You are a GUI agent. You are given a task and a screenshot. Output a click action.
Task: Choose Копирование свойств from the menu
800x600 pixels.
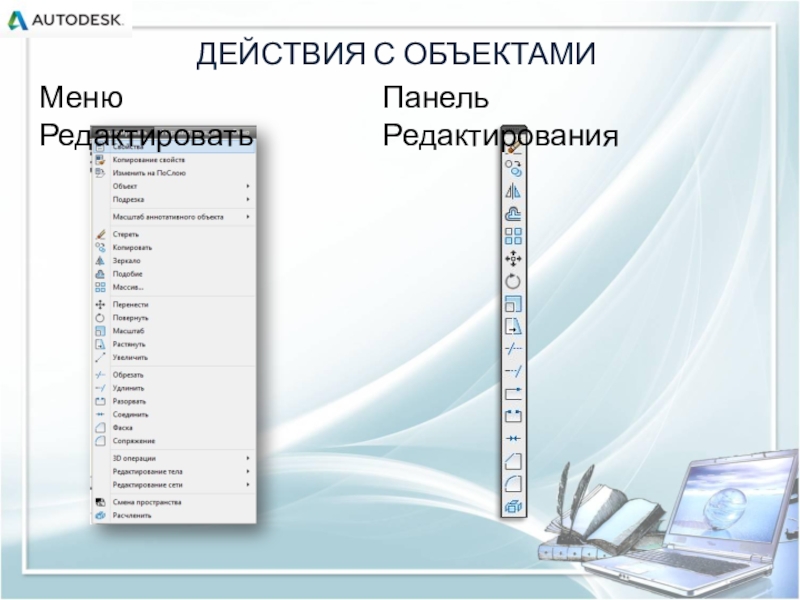pyautogui.click(x=173, y=160)
